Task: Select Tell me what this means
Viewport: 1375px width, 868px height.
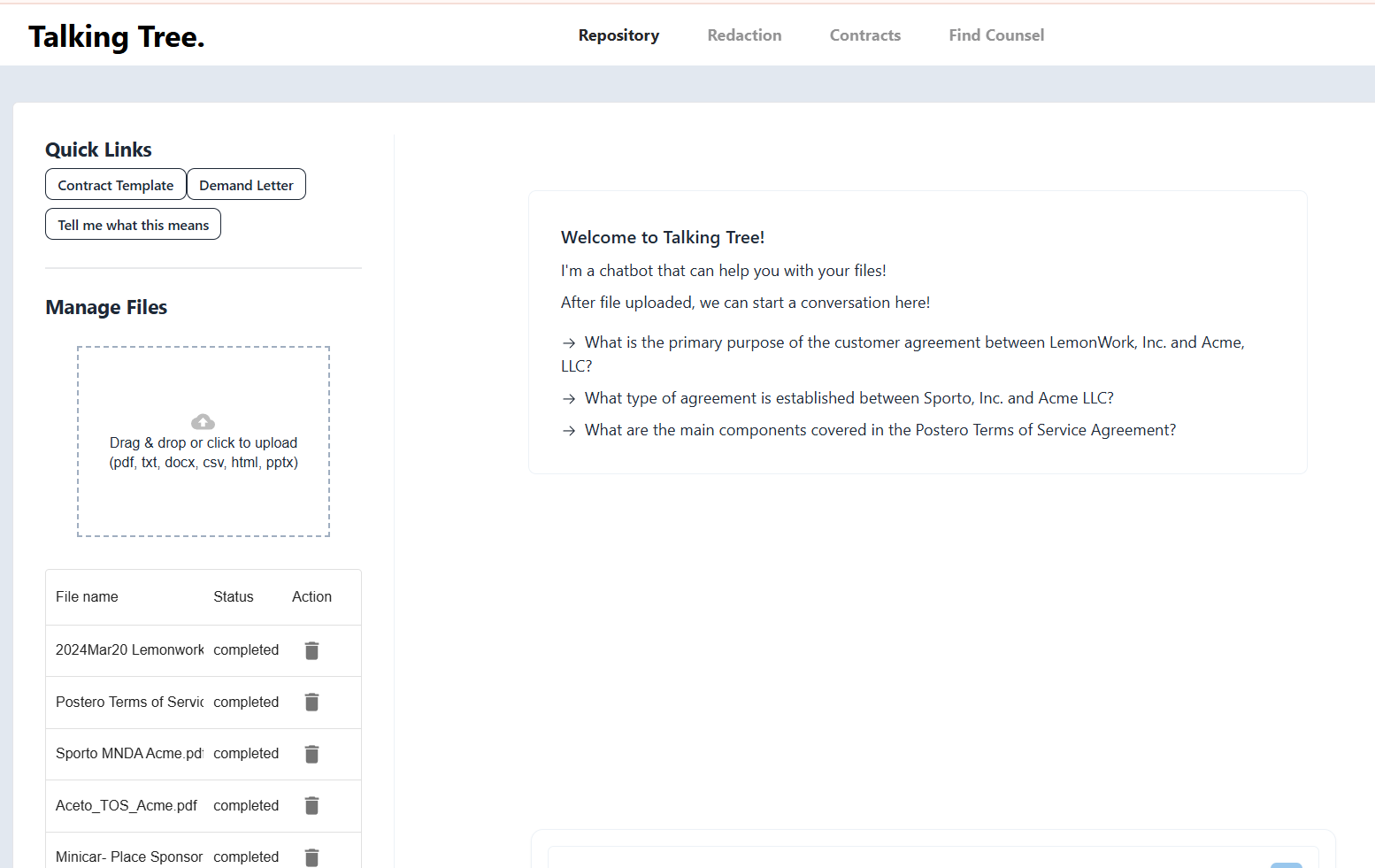Action: (x=132, y=224)
